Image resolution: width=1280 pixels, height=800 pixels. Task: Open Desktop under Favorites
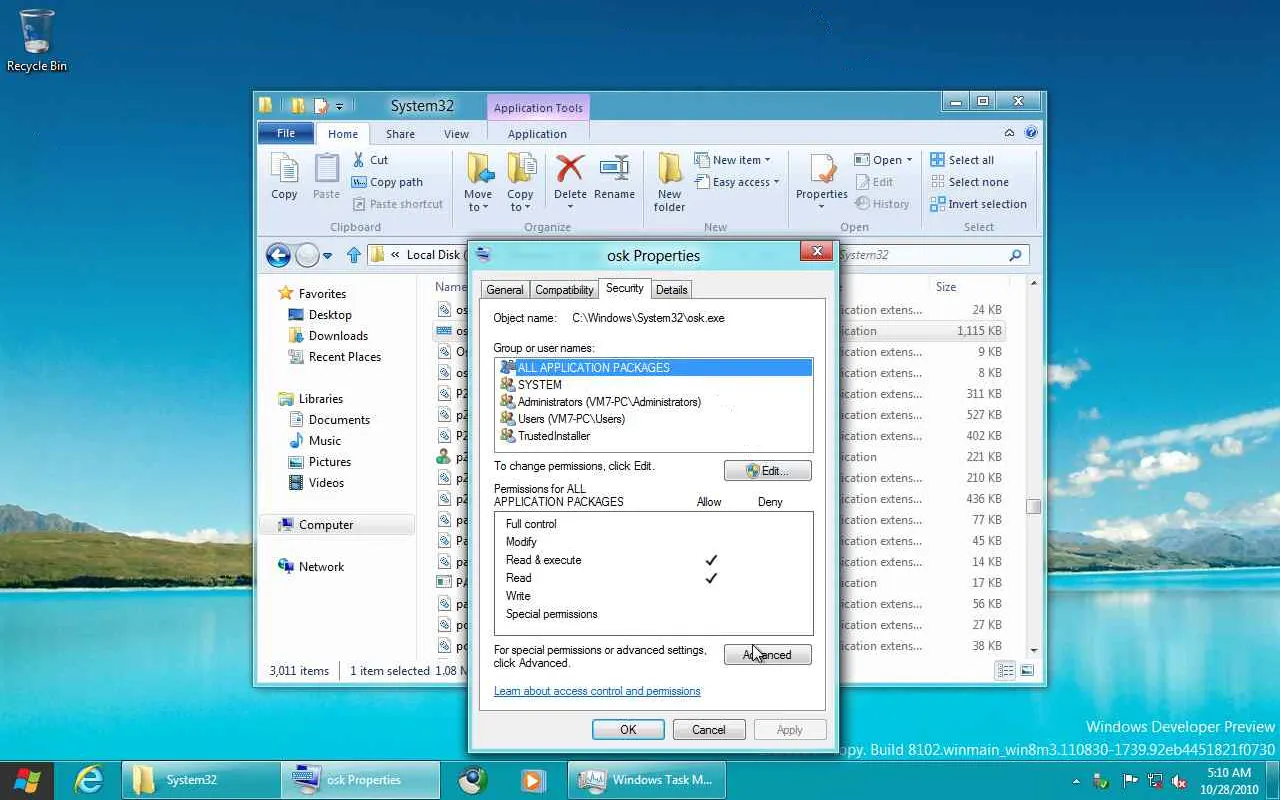[x=330, y=315]
